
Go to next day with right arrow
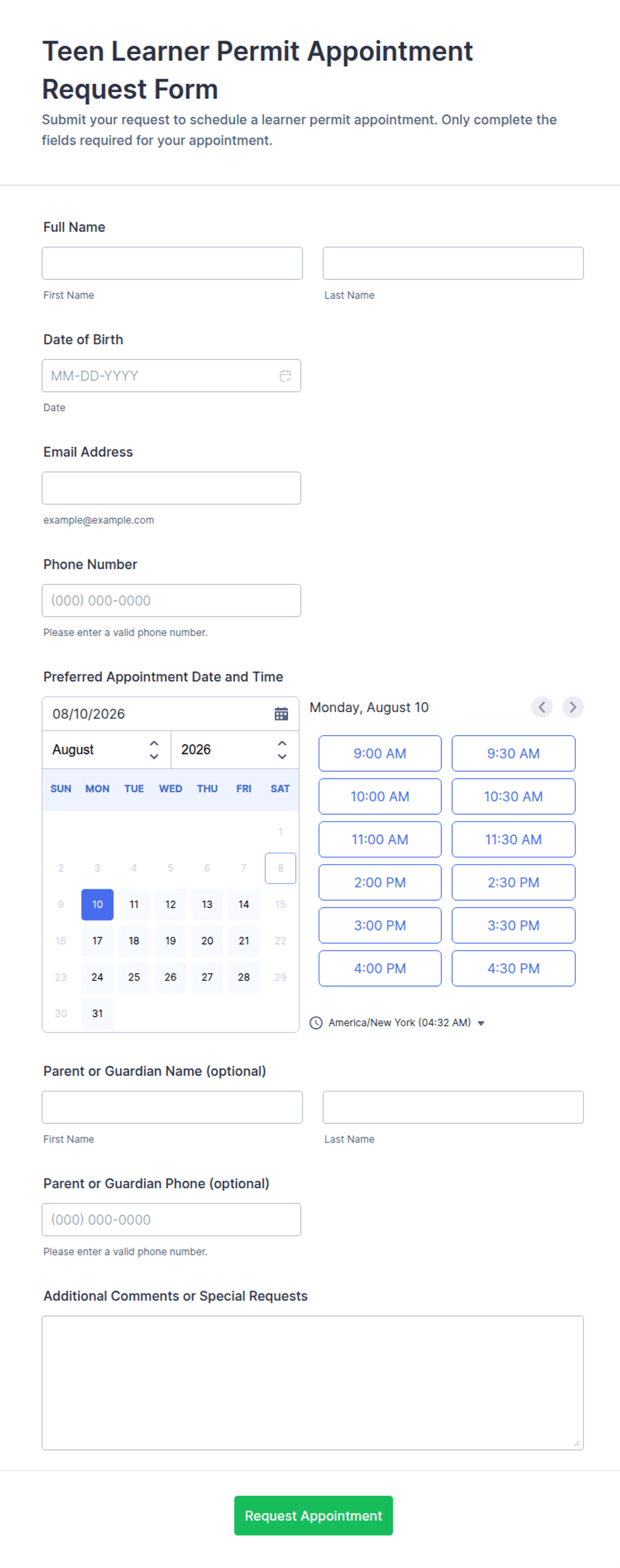tap(573, 707)
